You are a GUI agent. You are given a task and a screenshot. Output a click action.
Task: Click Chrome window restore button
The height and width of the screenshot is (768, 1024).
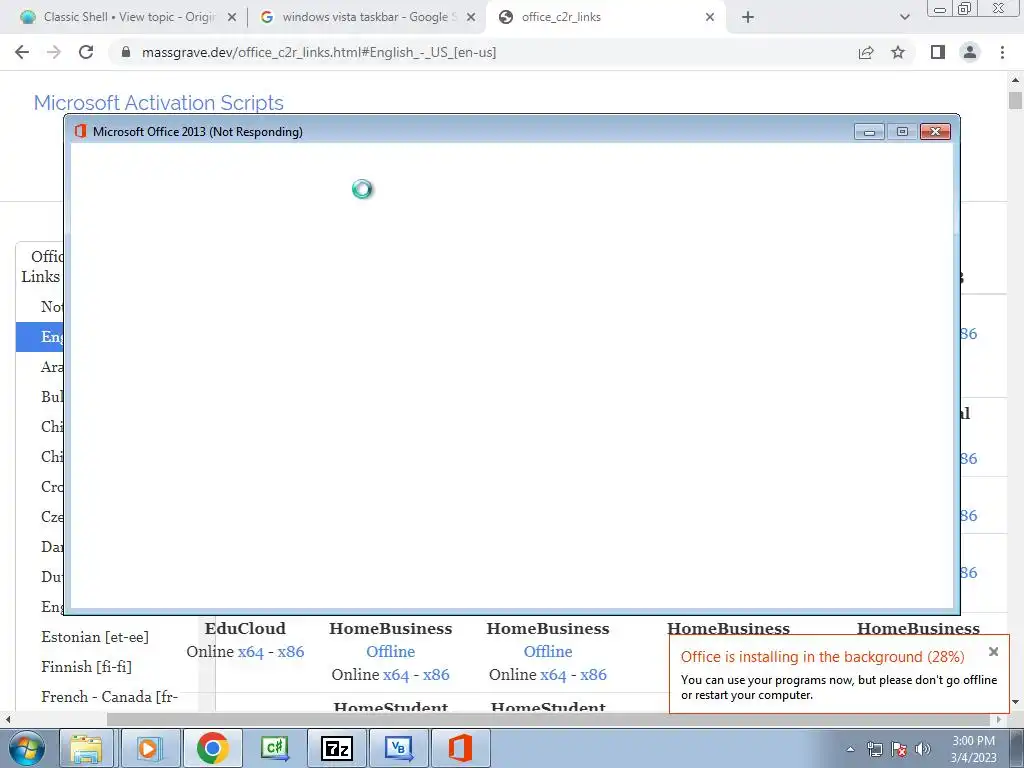click(965, 8)
